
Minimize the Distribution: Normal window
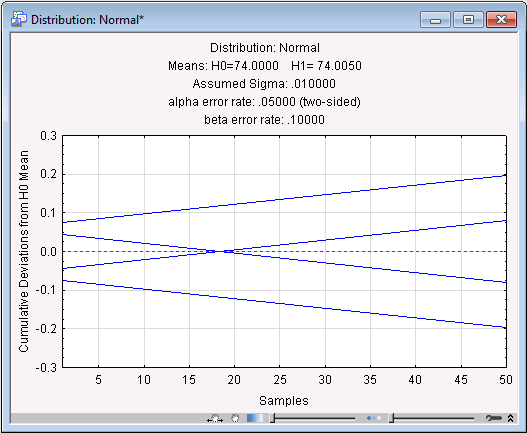coord(435,19)
